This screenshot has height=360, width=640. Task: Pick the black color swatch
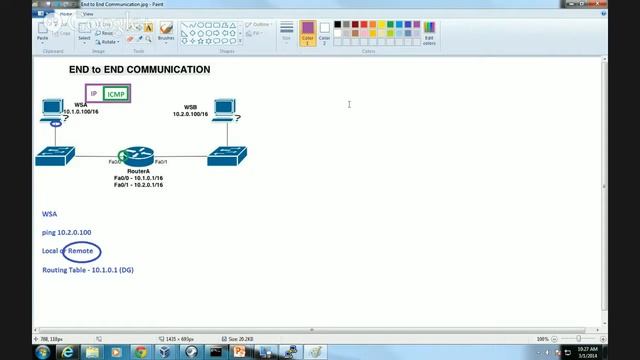click(338, 24)
